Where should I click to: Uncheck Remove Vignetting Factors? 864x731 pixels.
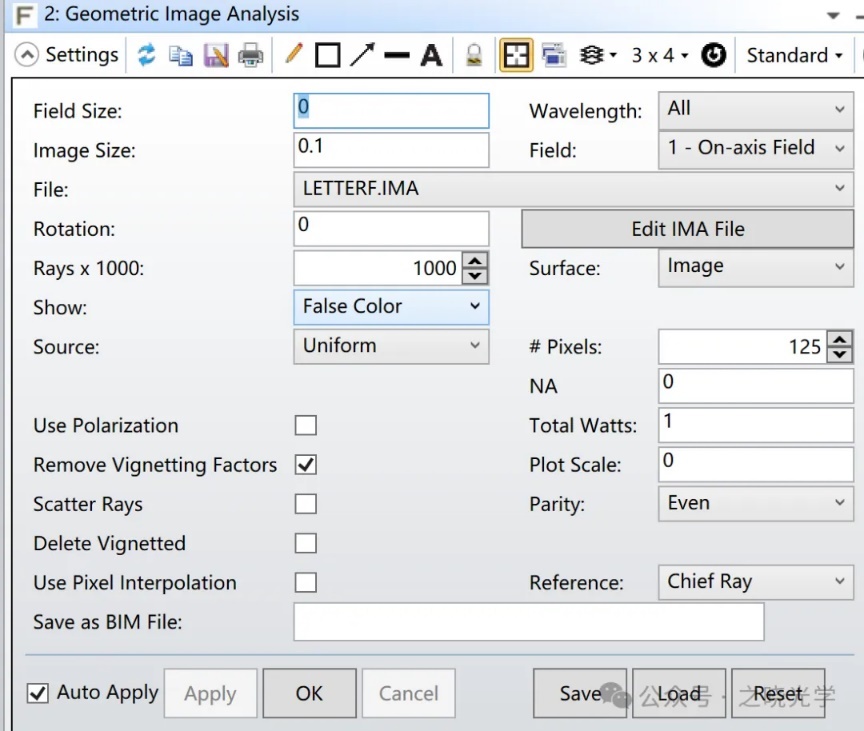coord(306,465)
